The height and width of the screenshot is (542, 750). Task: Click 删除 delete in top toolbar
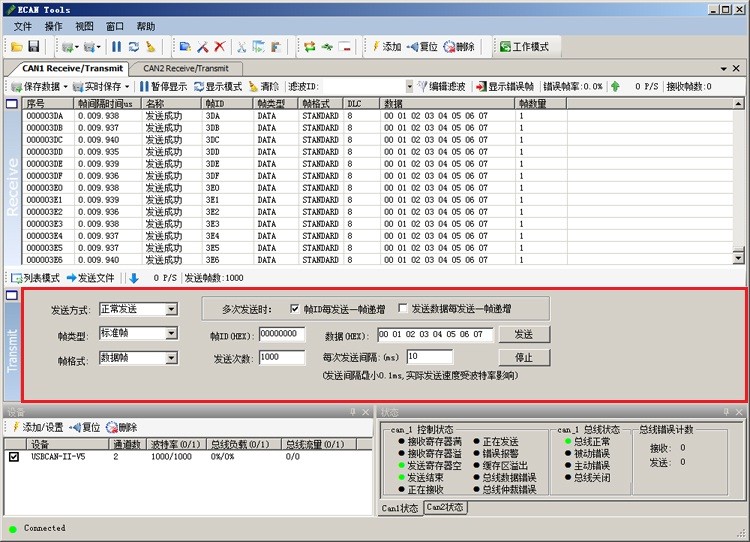pyautogui.click(x=459, y=46)
